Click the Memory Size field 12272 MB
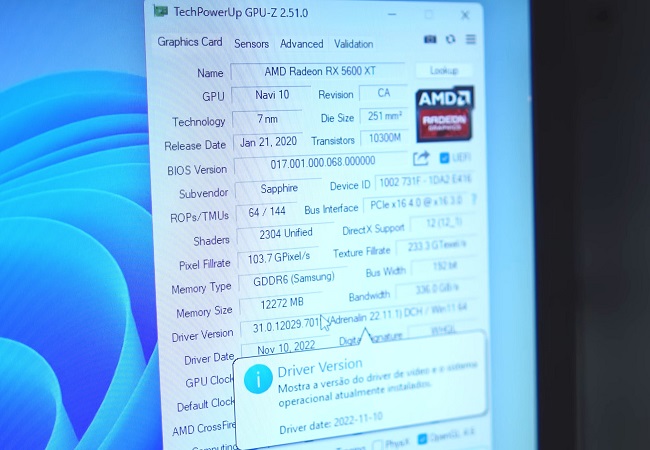This screenshot has width=650, height=450. 281,303
